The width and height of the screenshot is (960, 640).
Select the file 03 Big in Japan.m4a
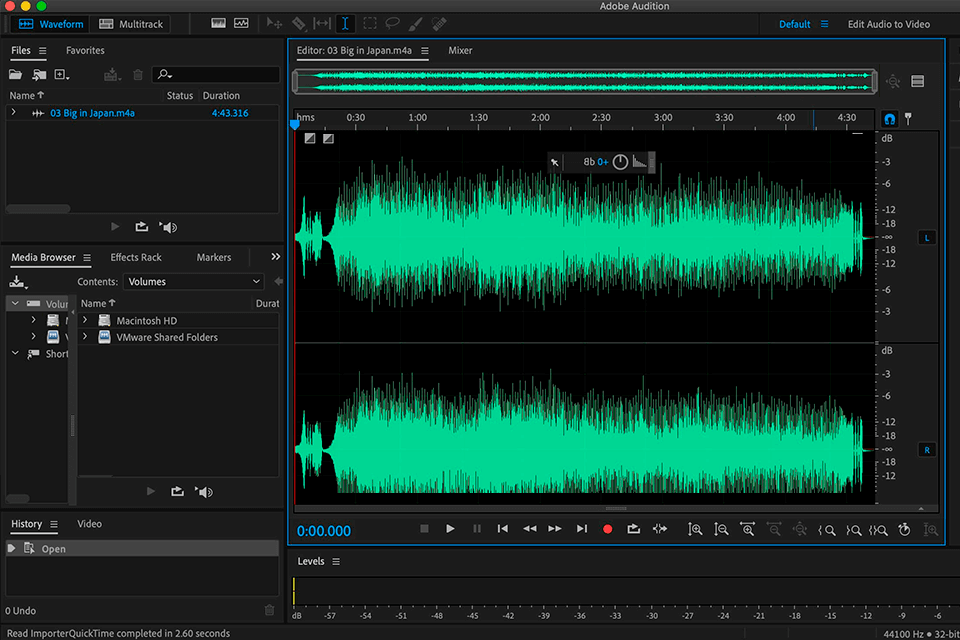tap(92, 113)
